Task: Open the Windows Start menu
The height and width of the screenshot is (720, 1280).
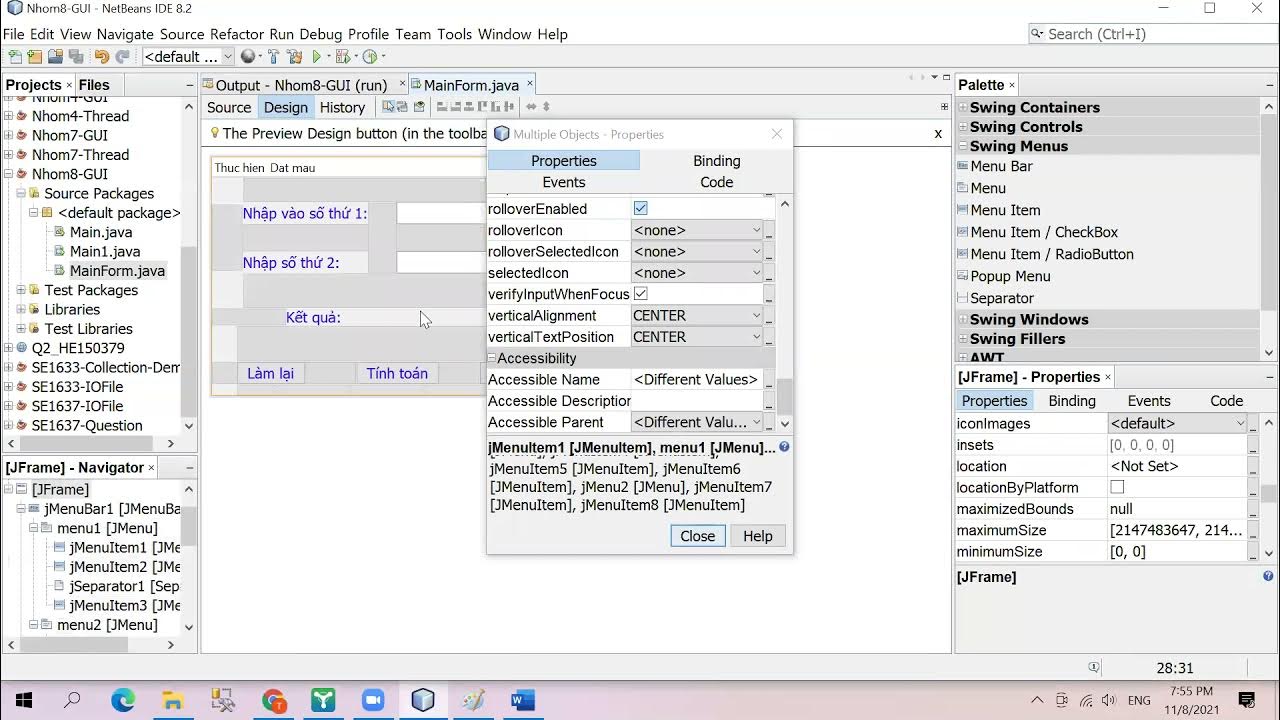Action: coord(23,700)
